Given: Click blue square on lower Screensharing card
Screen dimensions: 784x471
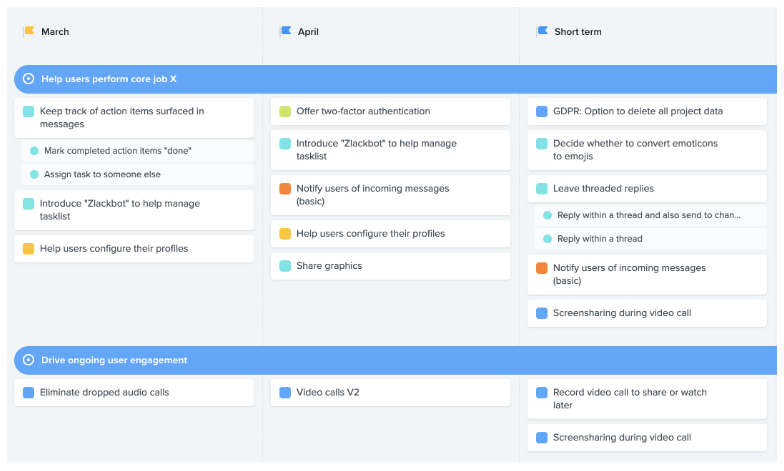Looking at the screenshot, I should coord(542,438).
